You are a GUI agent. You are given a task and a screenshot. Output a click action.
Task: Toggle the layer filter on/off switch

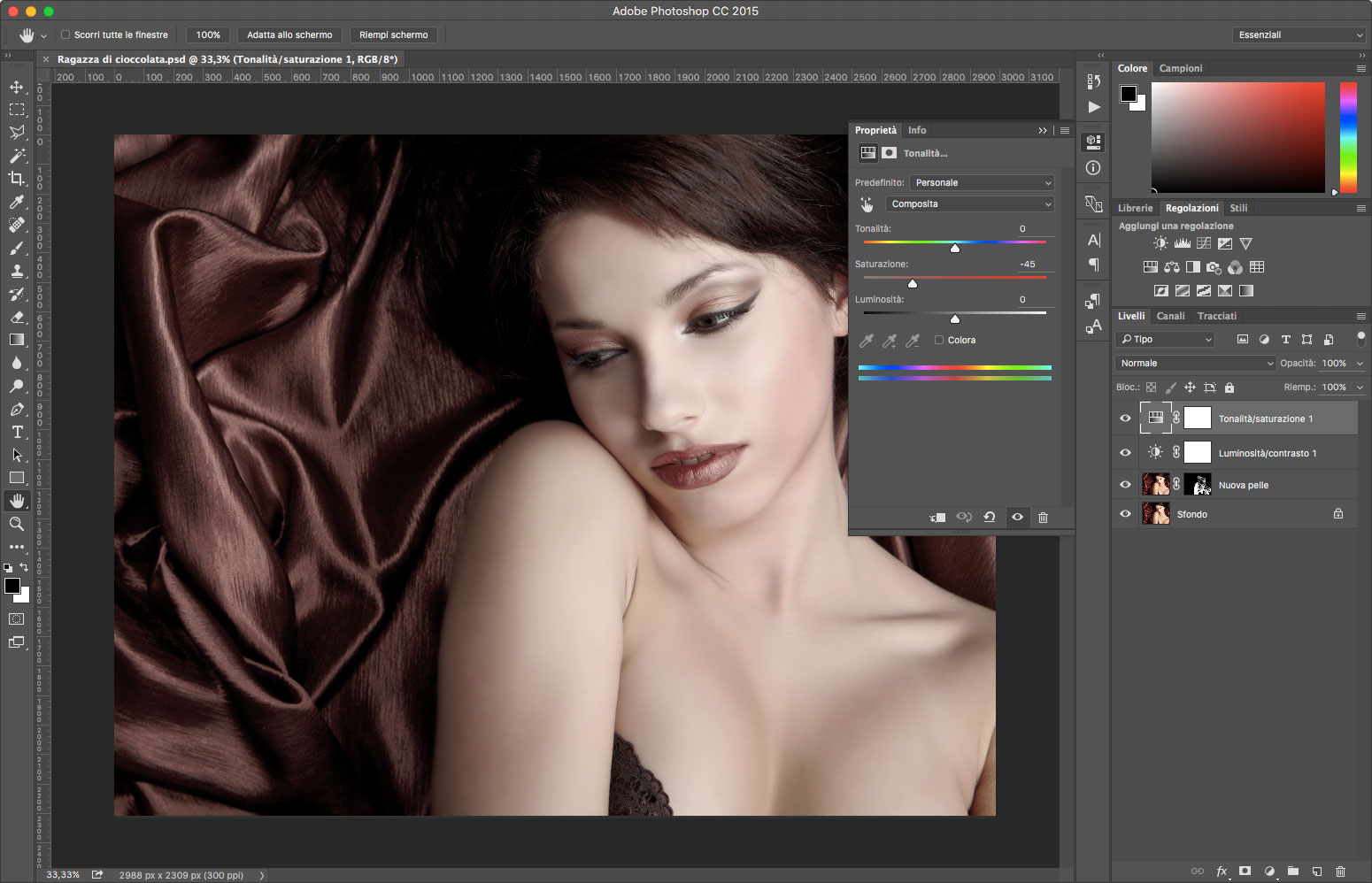point(1360,339)
